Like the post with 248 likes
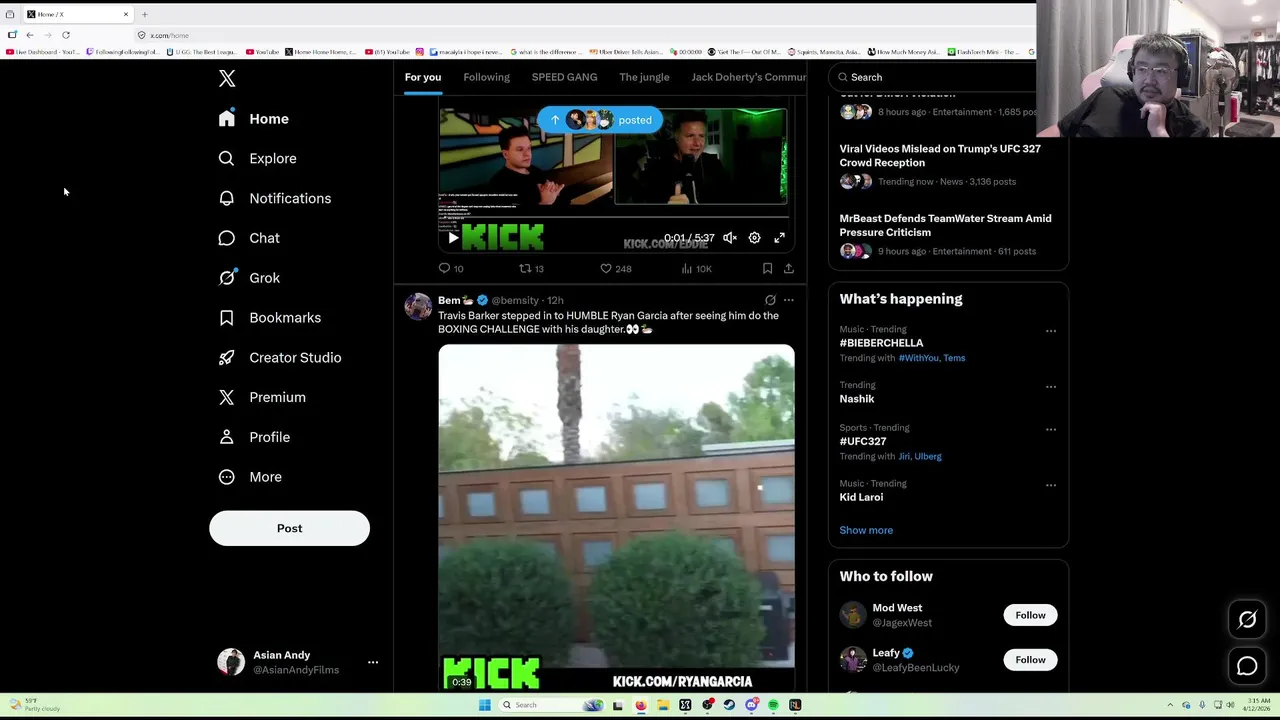This screenshot has height=720, width=1280. (615, 268)
